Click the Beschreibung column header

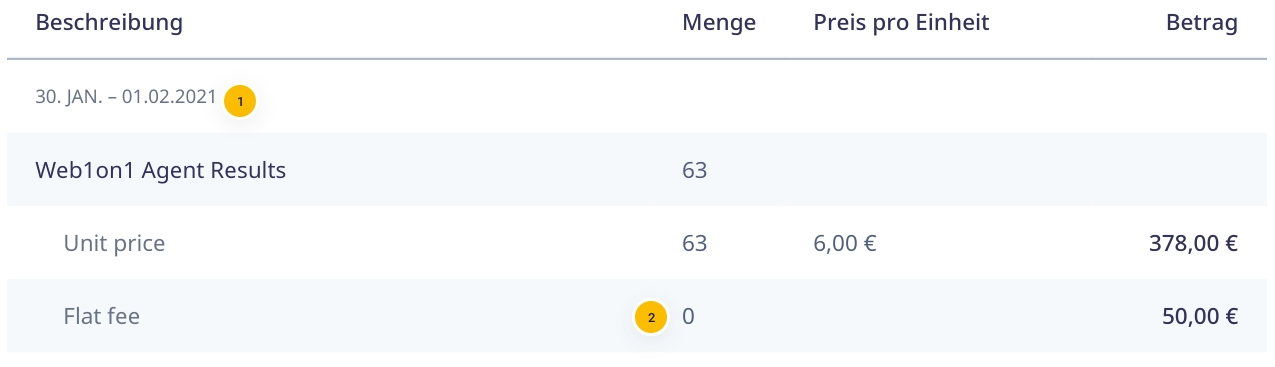click(x=109, y=22)
